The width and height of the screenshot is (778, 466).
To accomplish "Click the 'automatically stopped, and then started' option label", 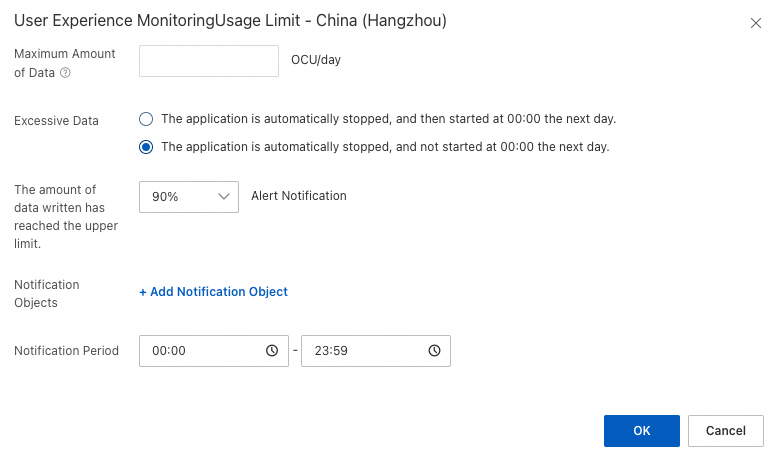I will [388, 119].
